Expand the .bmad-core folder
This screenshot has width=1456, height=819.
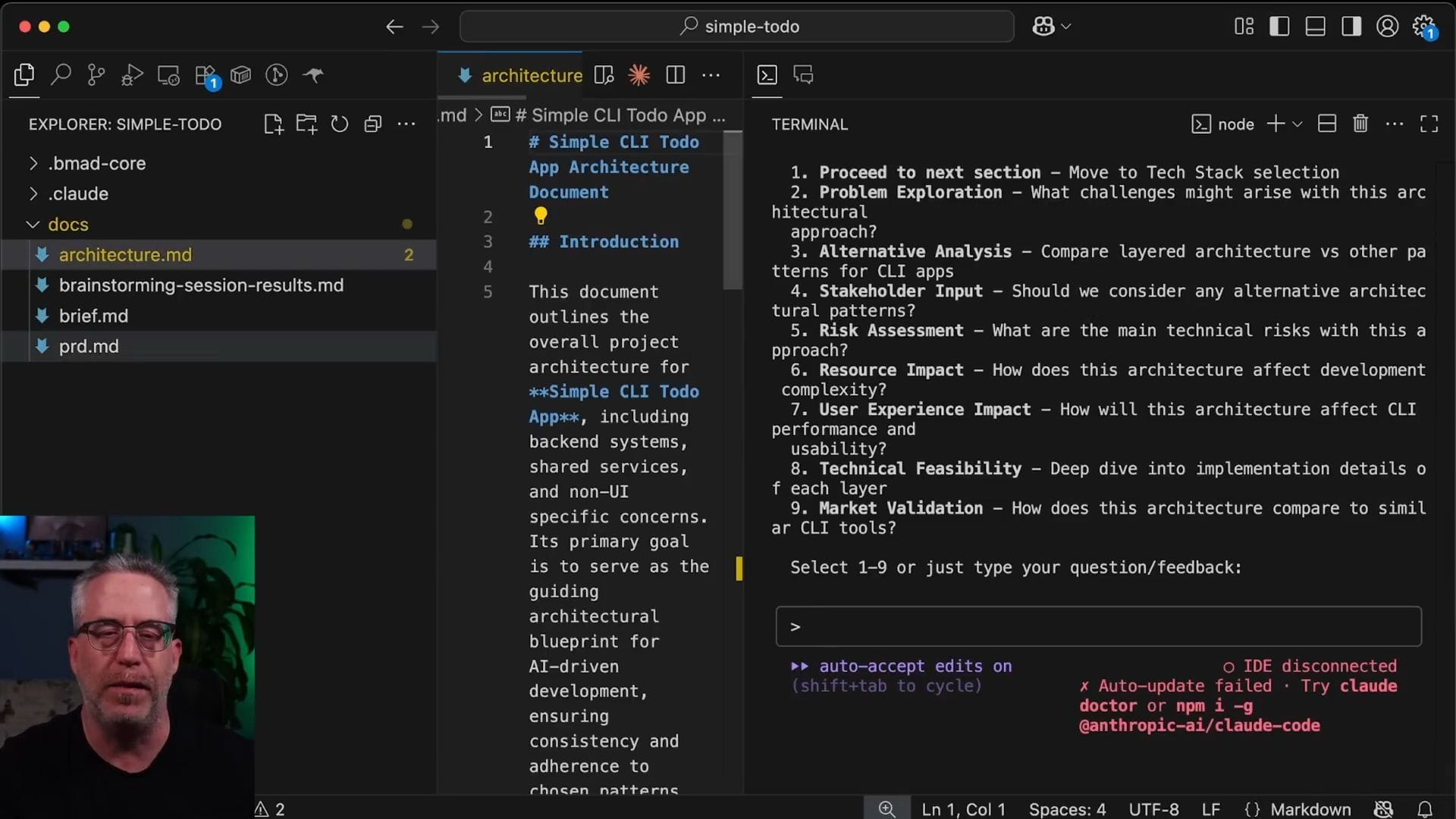click(x=96, y=163)
